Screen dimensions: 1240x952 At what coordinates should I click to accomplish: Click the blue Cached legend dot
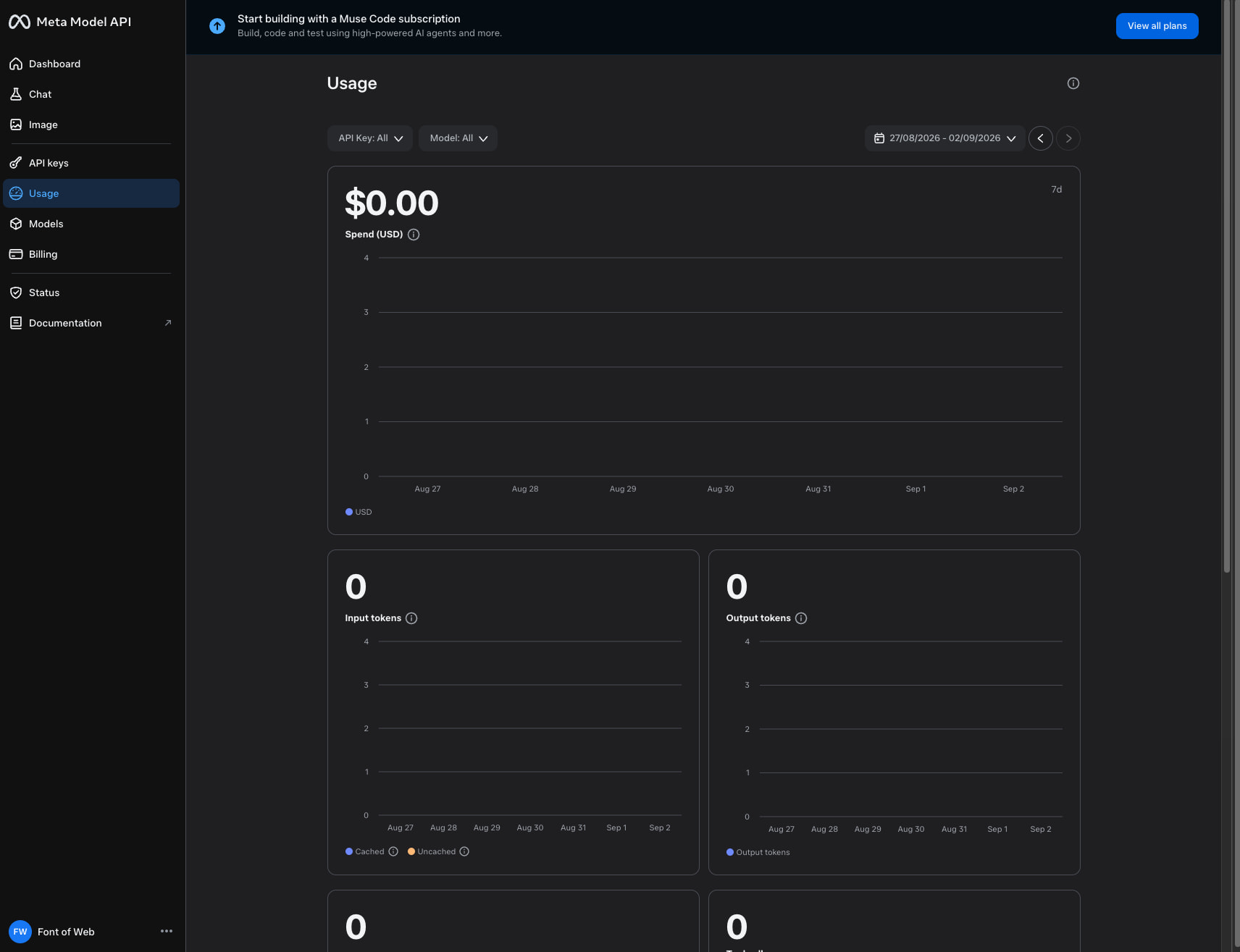(349, 851)
